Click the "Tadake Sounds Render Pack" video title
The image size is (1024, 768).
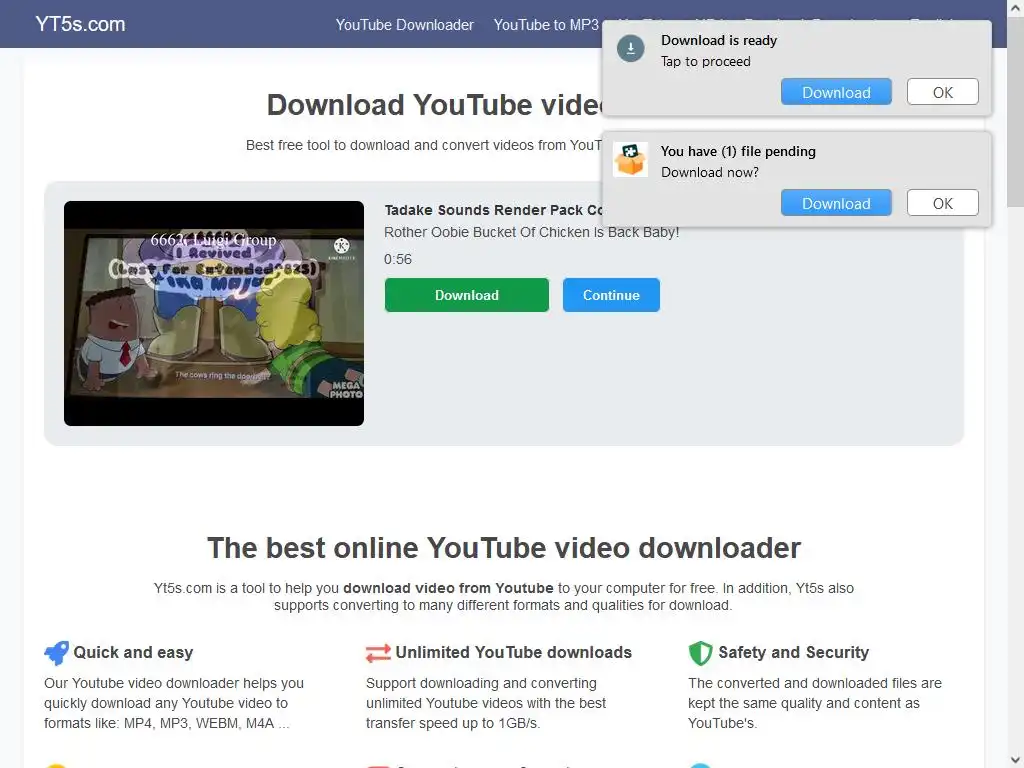(494, 210)
